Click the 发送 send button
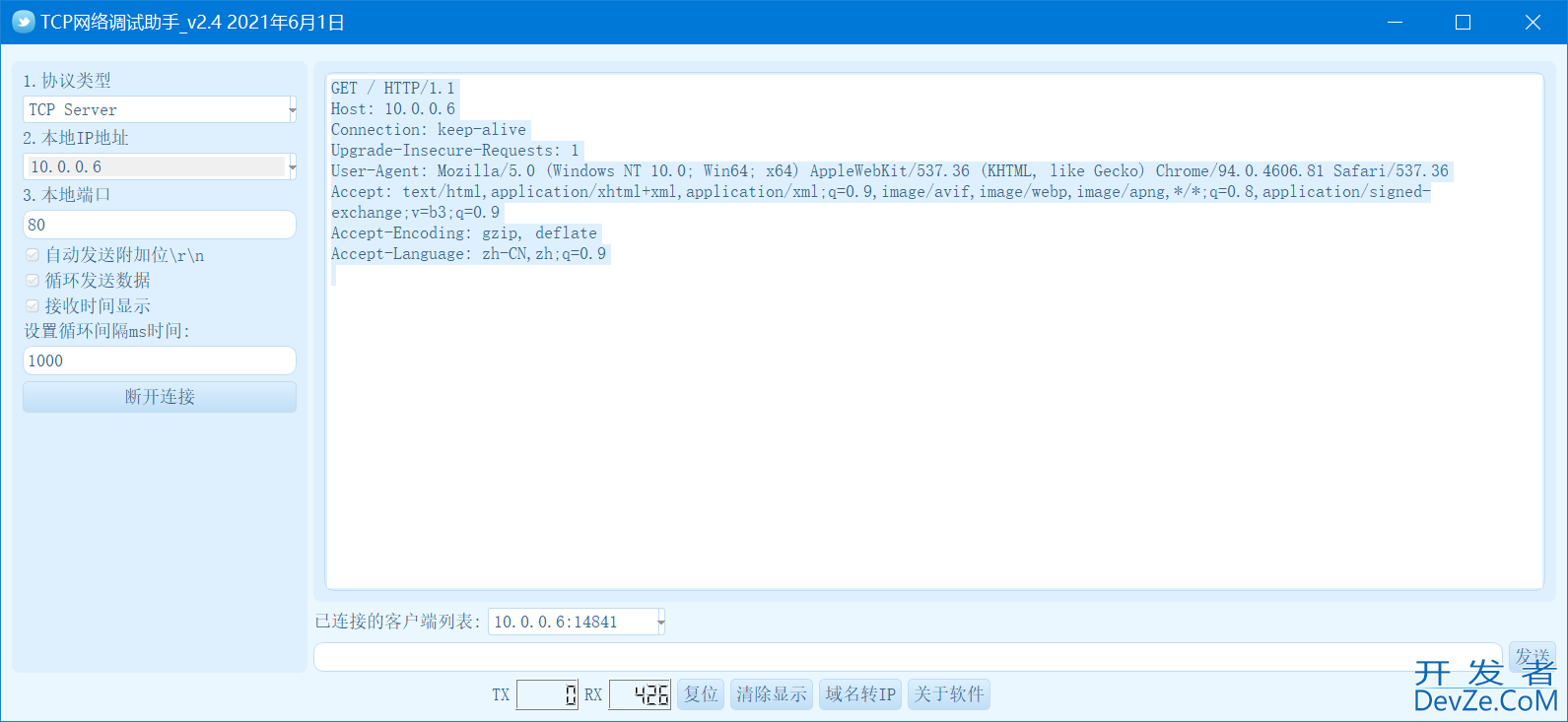The image size is (1568, 722). (x=1533, y=656)
